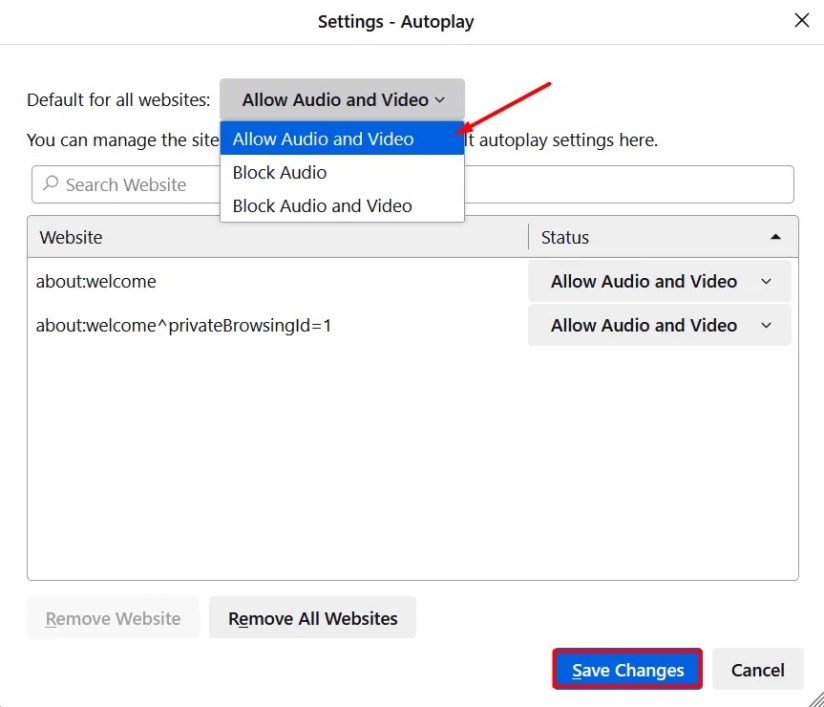Click the divider between Website and Status headers

pyautogui.click(x=528, y=238)
